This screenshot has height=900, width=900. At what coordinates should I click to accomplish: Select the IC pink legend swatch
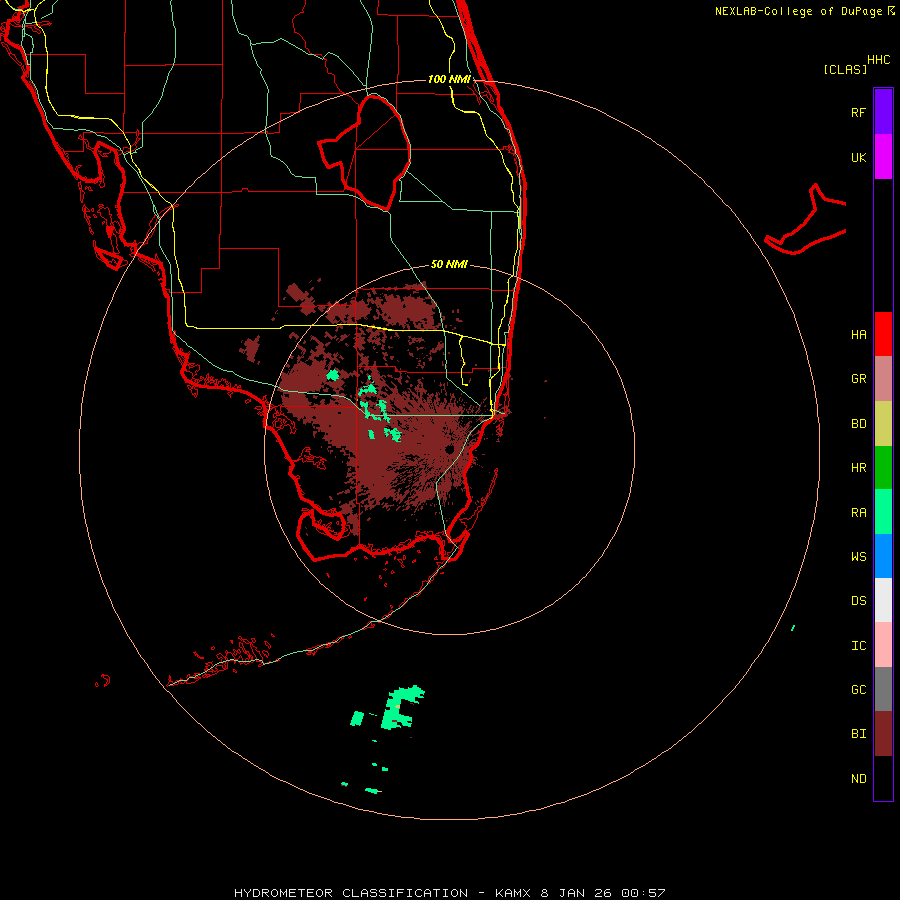click(x=883, y=645)
